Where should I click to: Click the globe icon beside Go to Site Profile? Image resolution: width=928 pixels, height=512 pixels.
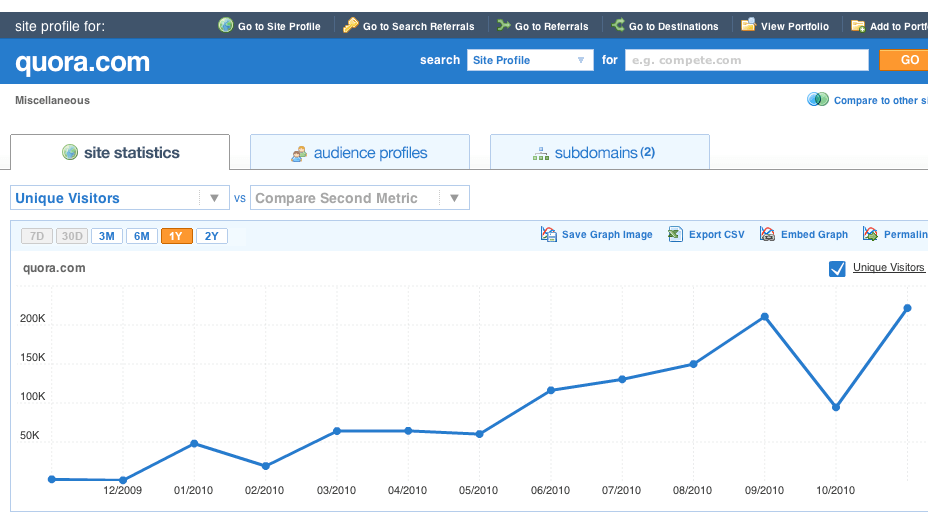tap(226, 25)
